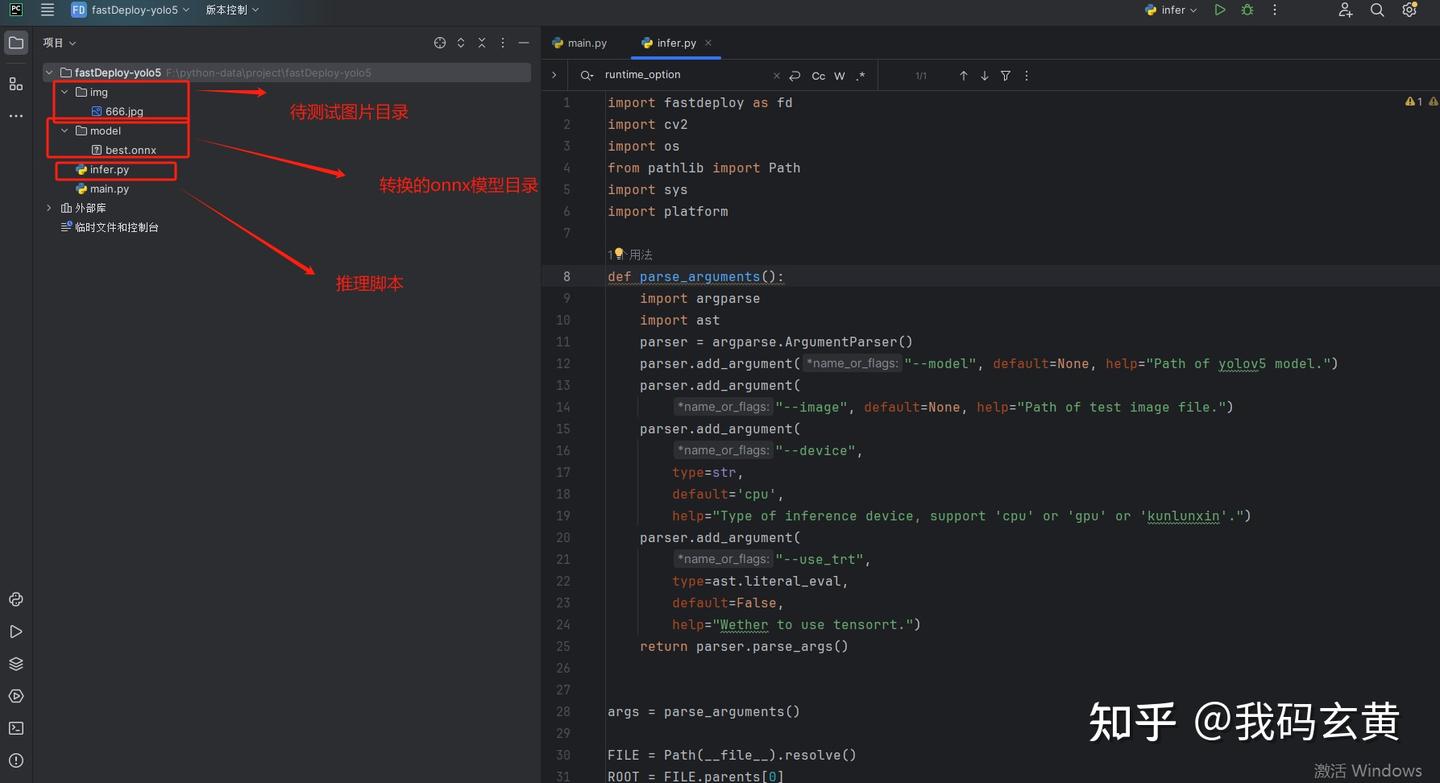This screenshot has width=1440, height=783.
Task: Collapse the fastDeploy-yolo5 root node
Action: (x=49, y=73)
